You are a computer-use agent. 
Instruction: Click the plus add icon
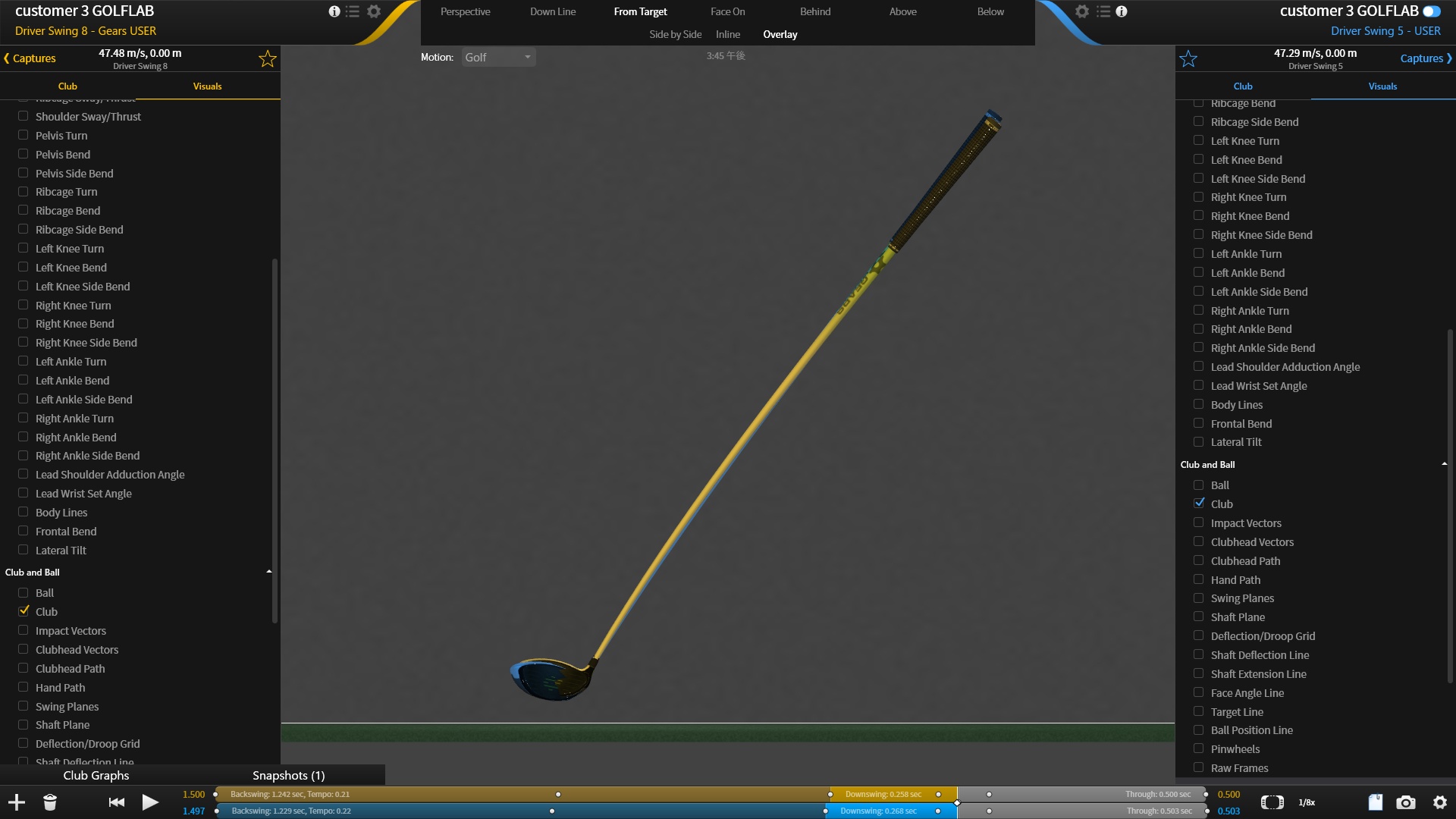click(17, 802)
